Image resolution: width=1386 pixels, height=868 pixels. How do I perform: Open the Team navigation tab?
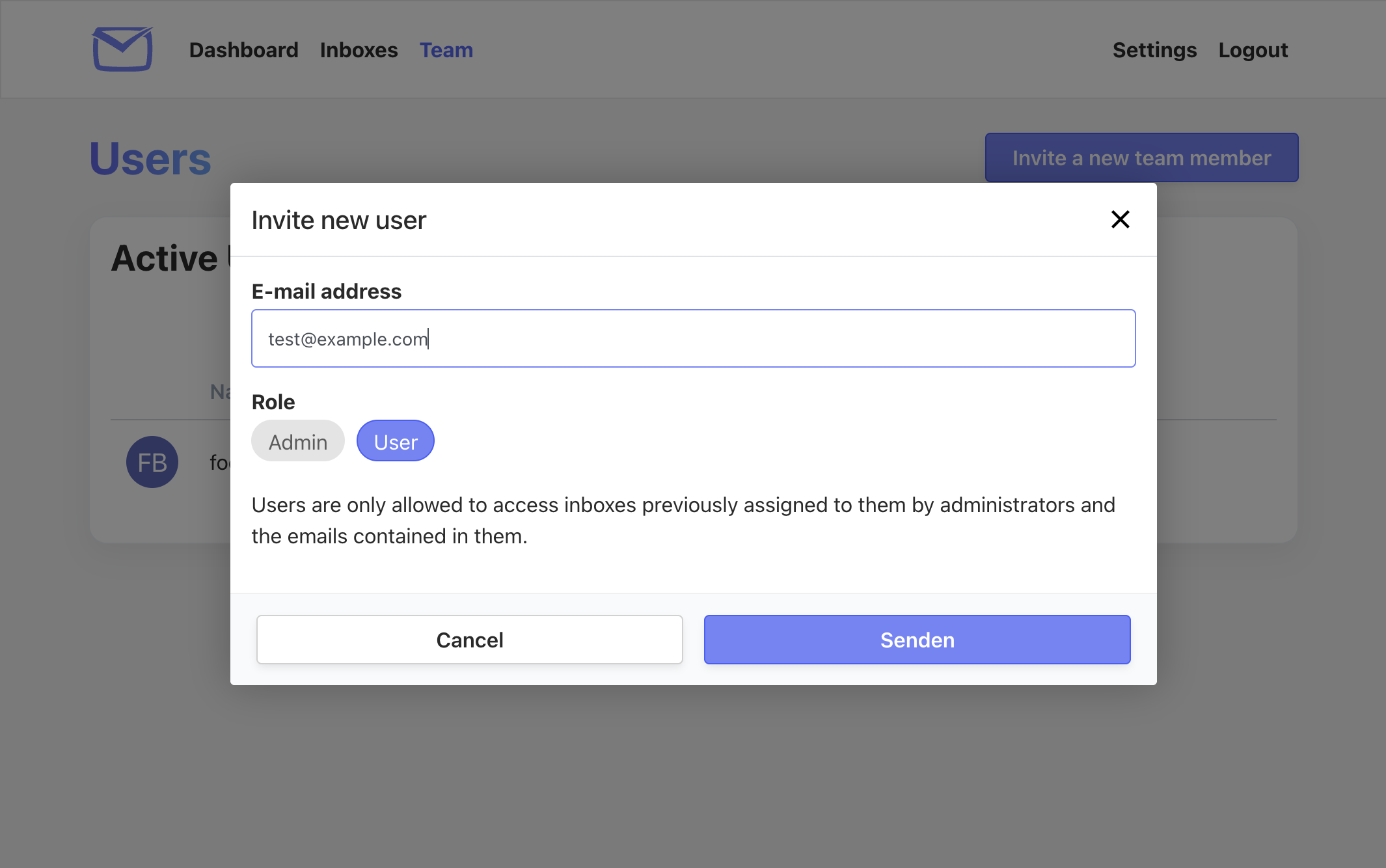coord(446,50)
